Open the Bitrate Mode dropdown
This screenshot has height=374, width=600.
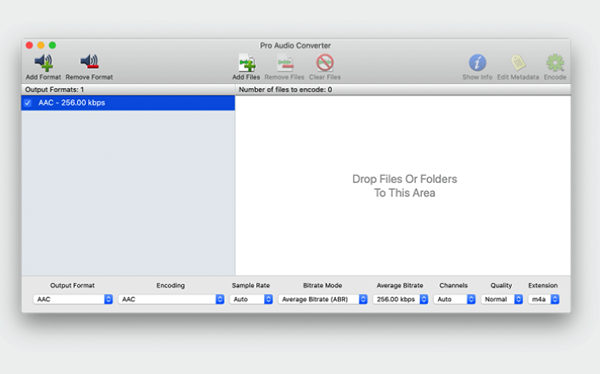(323, 299)
